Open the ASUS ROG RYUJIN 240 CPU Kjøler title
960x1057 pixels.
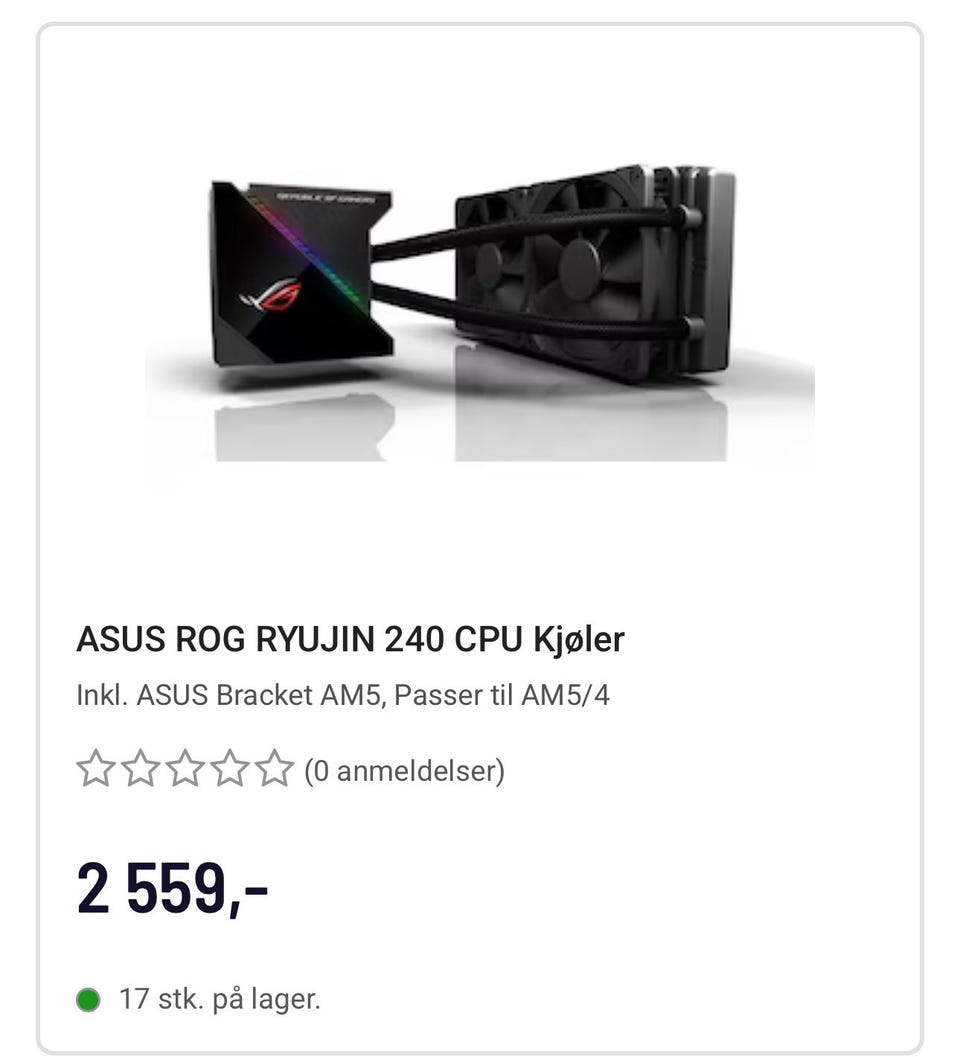click(x=351, y=639)
